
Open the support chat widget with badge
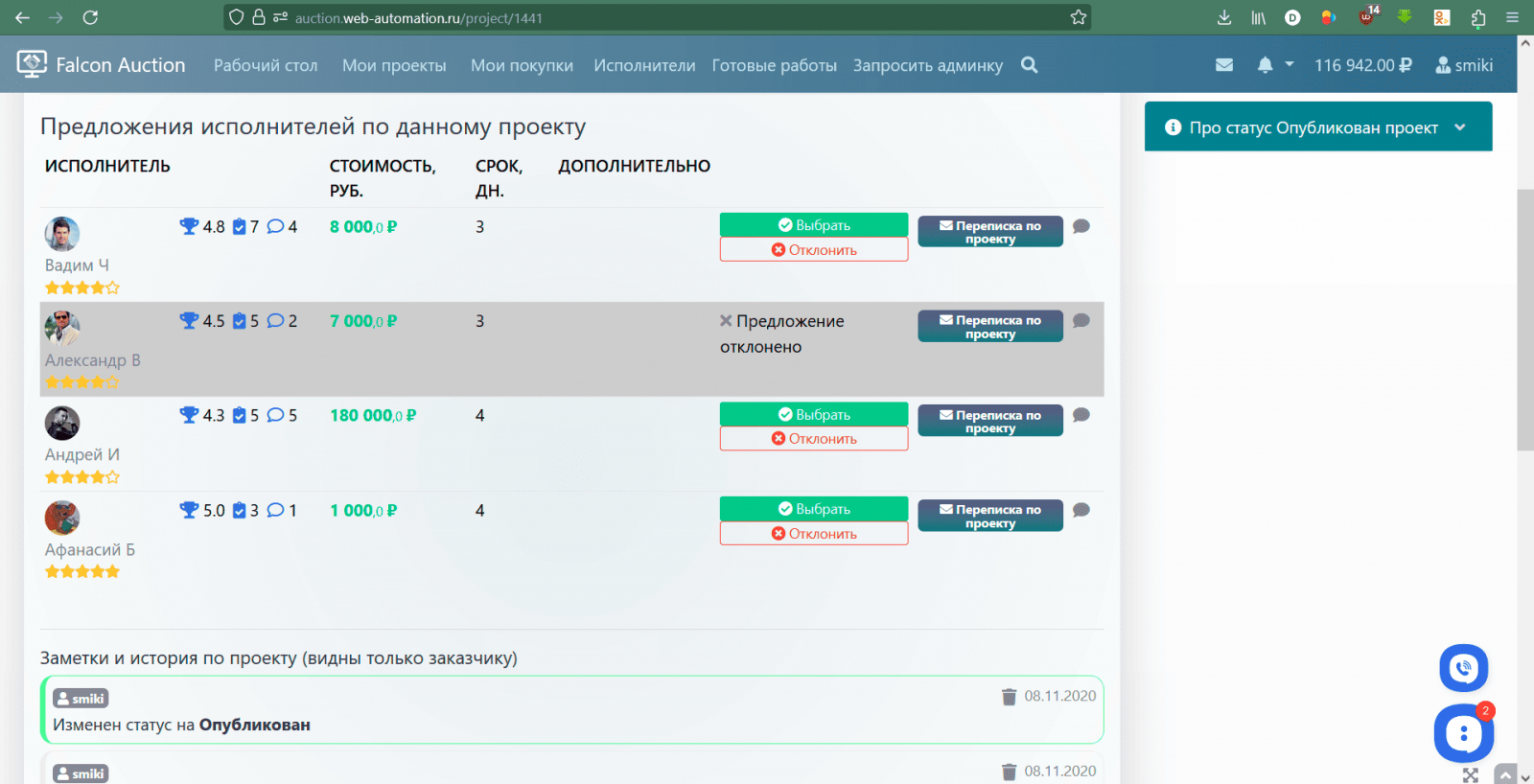[x=1463, y=734]
